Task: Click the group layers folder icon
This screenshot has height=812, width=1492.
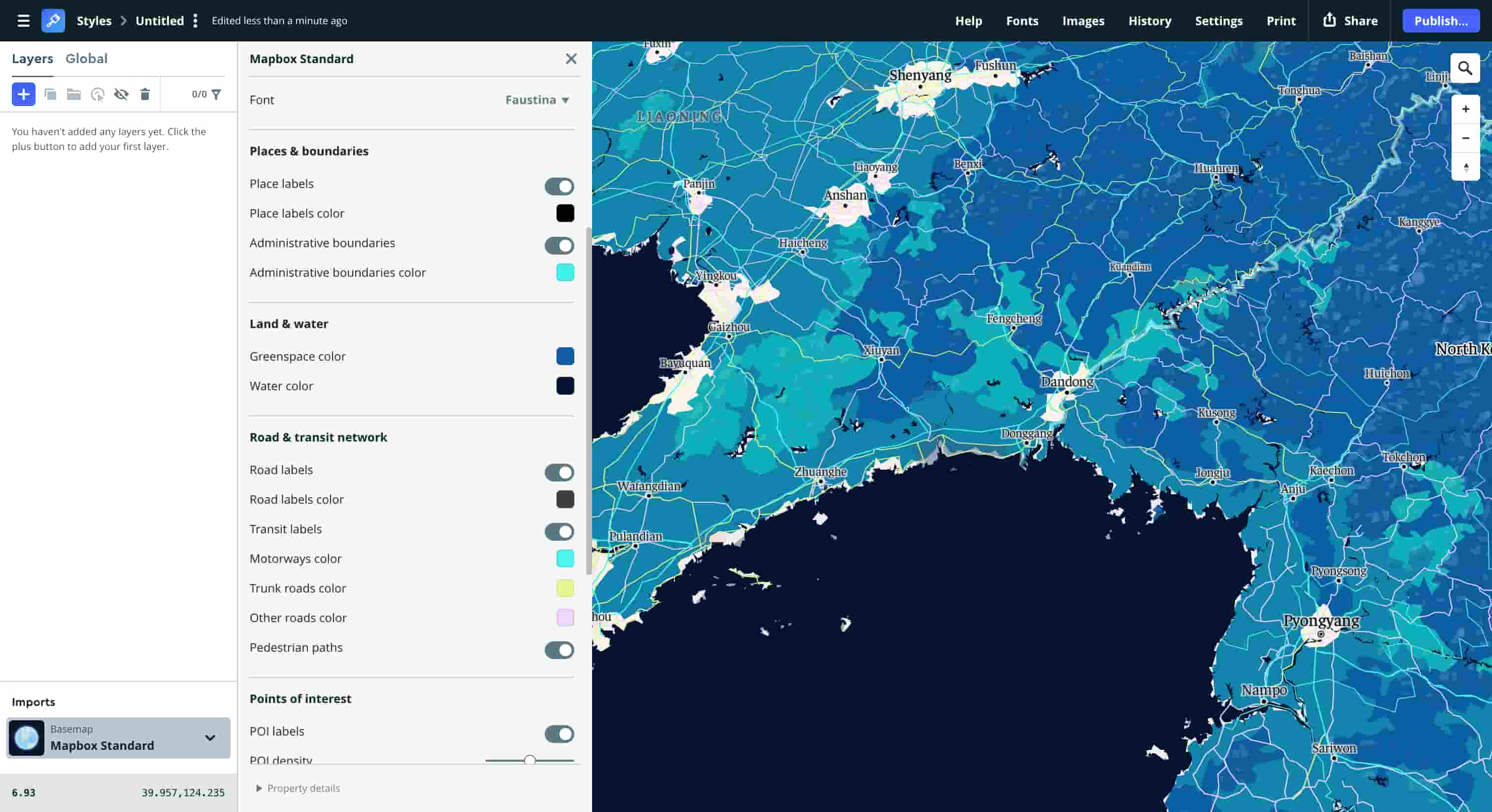Action: pyautogui.click(x=74, y=94)
